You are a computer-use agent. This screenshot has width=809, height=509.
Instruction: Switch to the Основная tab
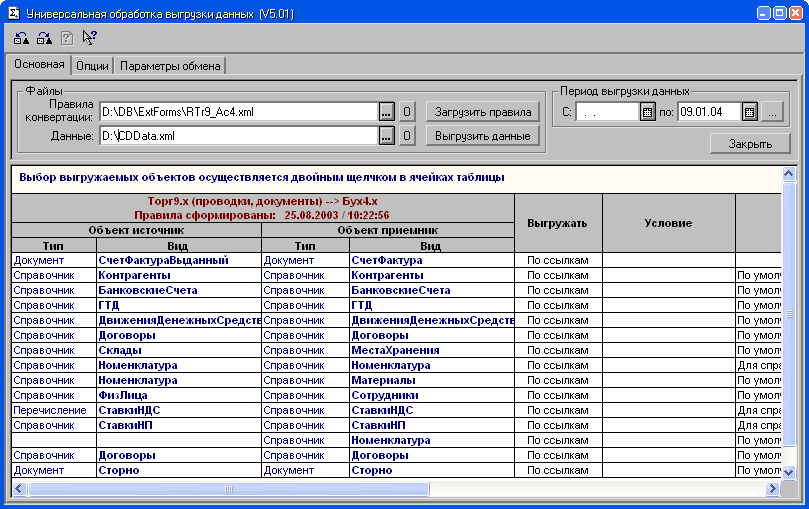pyautogui.click(x=39, y=64)
